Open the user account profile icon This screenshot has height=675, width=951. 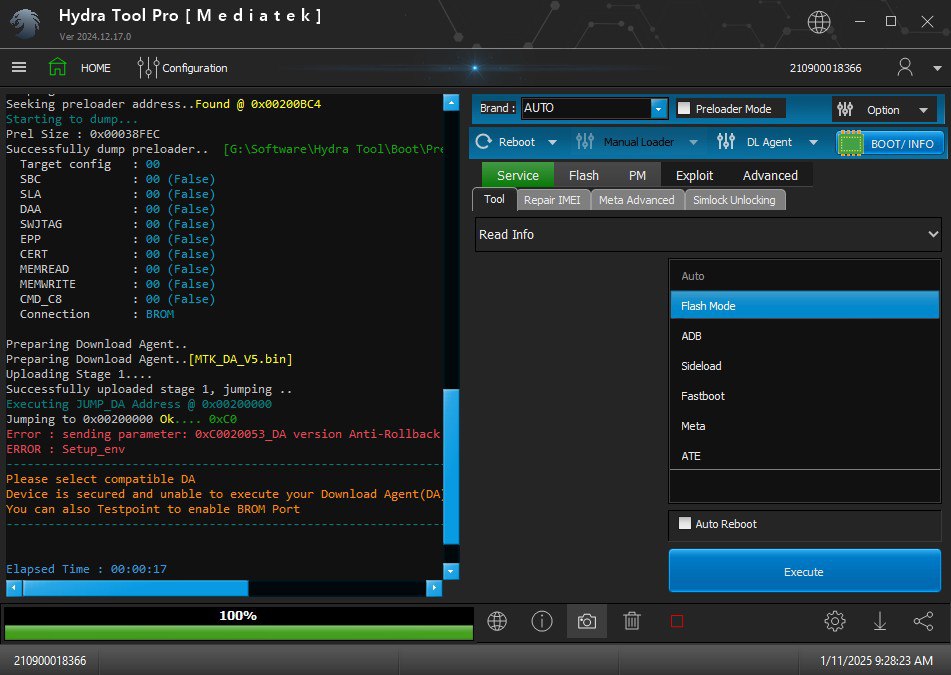click(905, 67)
